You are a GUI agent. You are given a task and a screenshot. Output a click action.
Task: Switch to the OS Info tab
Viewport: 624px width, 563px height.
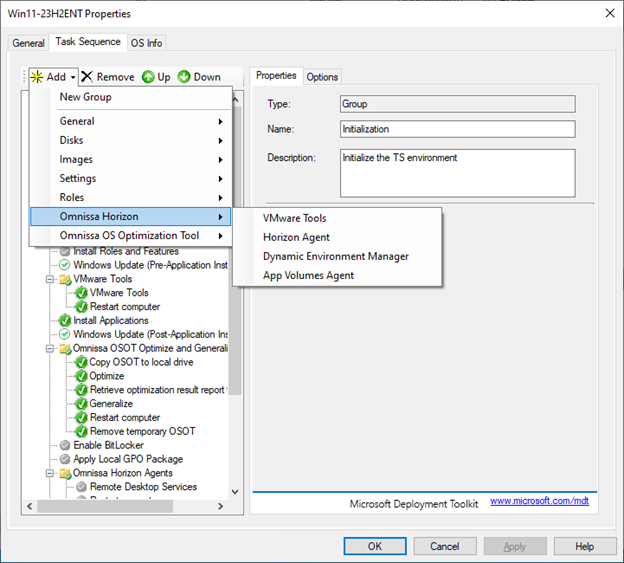[146, 43]
